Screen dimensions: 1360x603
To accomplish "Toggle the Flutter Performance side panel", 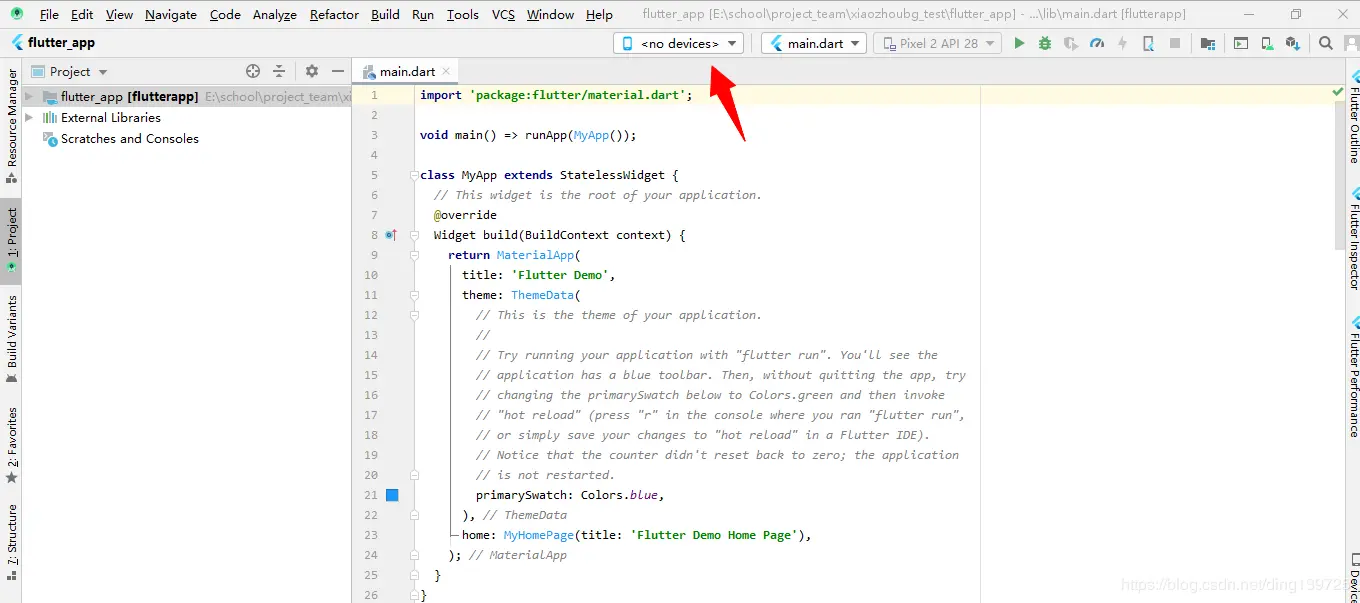I will (x=1353, y=376).
